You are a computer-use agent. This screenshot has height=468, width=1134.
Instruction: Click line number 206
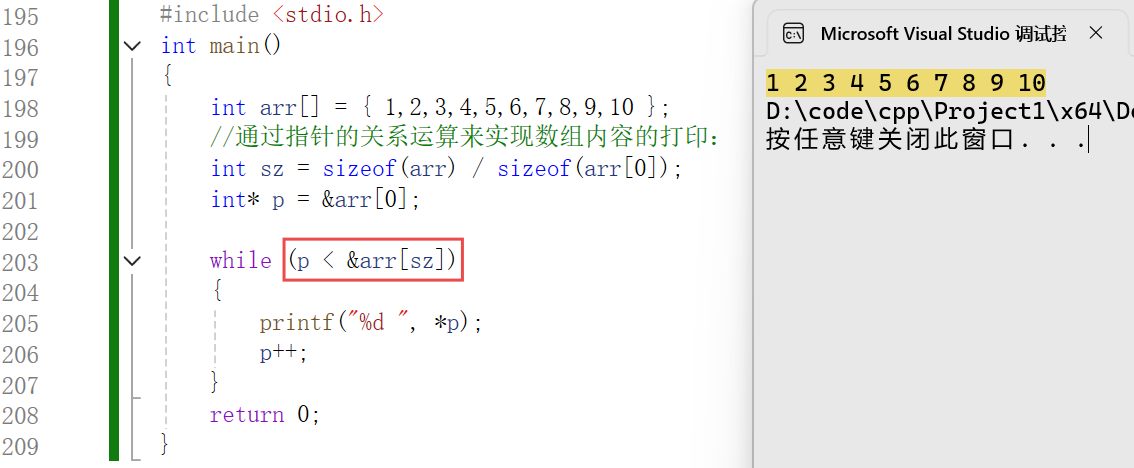20,354
